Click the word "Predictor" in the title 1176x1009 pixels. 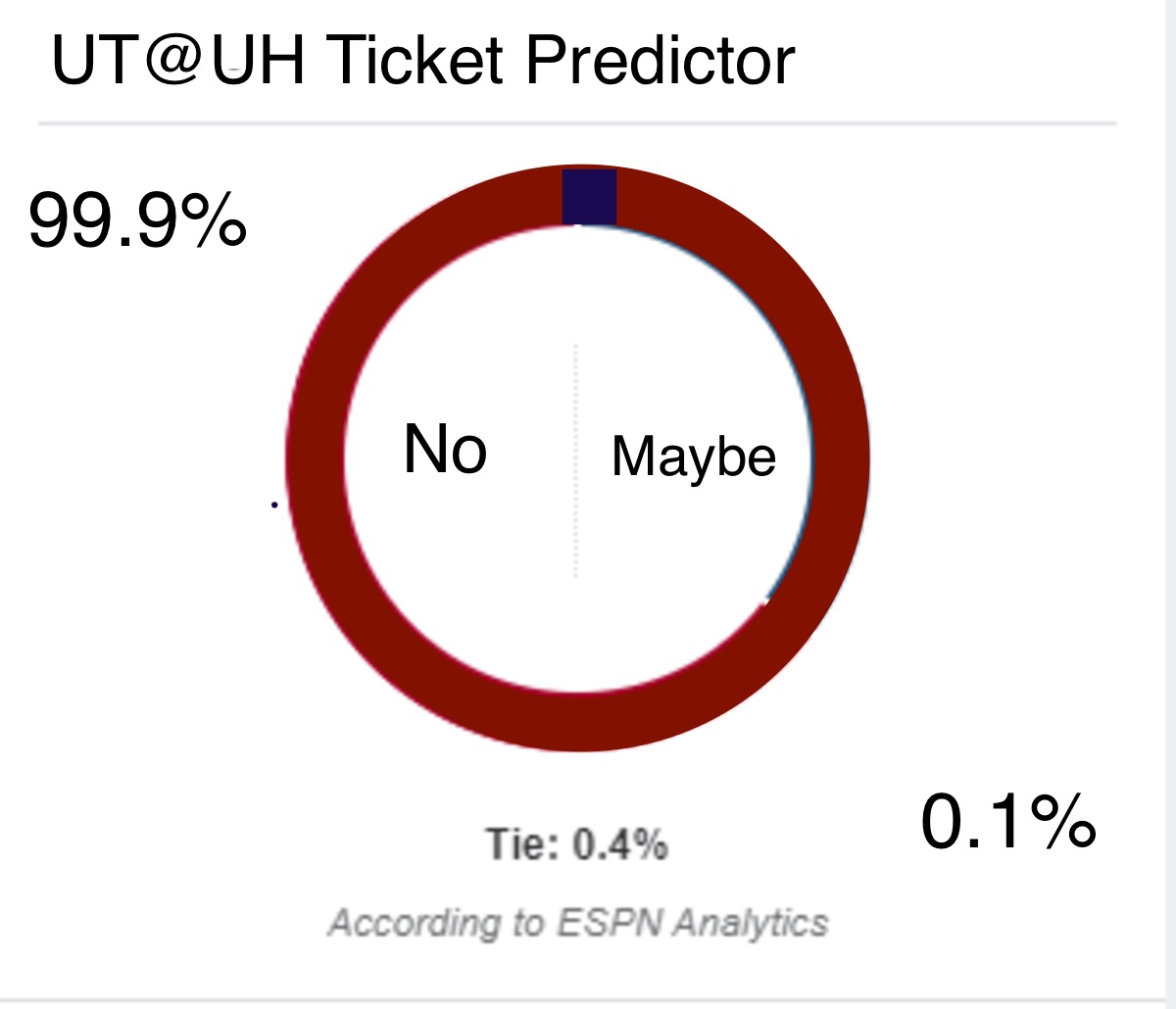coord(661,61)
